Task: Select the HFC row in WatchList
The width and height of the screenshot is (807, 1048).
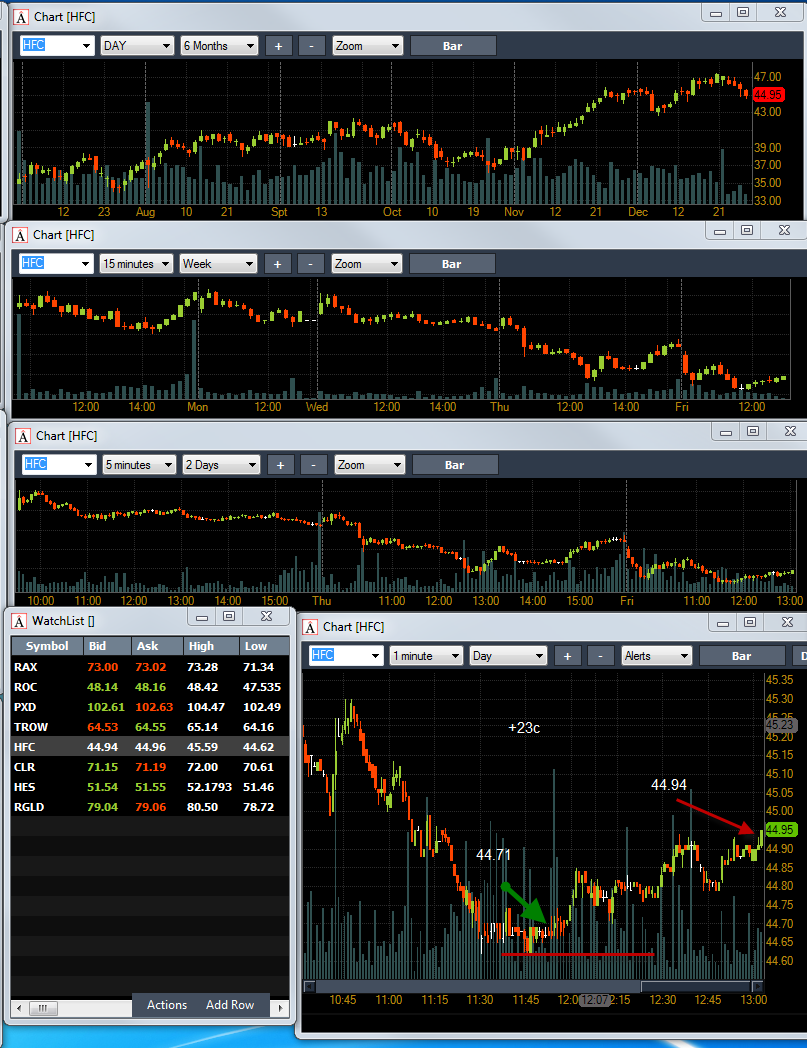Action: point(150,747)
